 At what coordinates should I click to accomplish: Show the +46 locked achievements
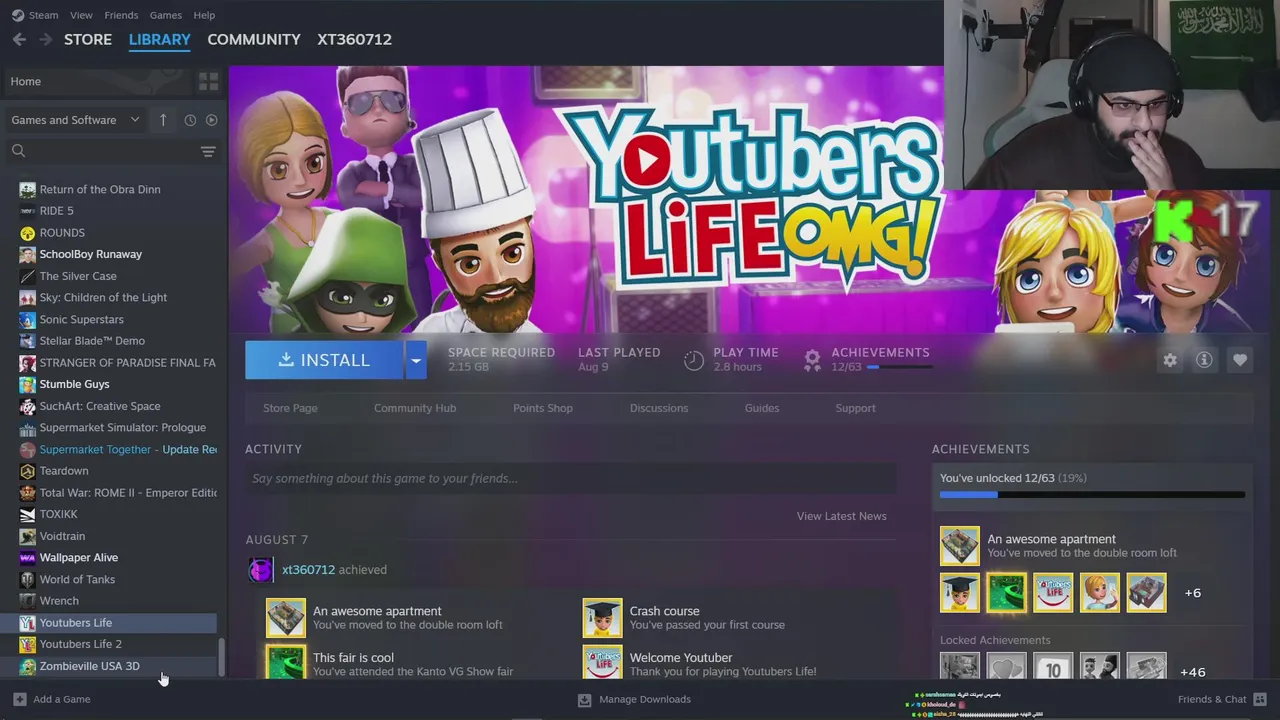pyautogui.click(x=1192, y=672)
